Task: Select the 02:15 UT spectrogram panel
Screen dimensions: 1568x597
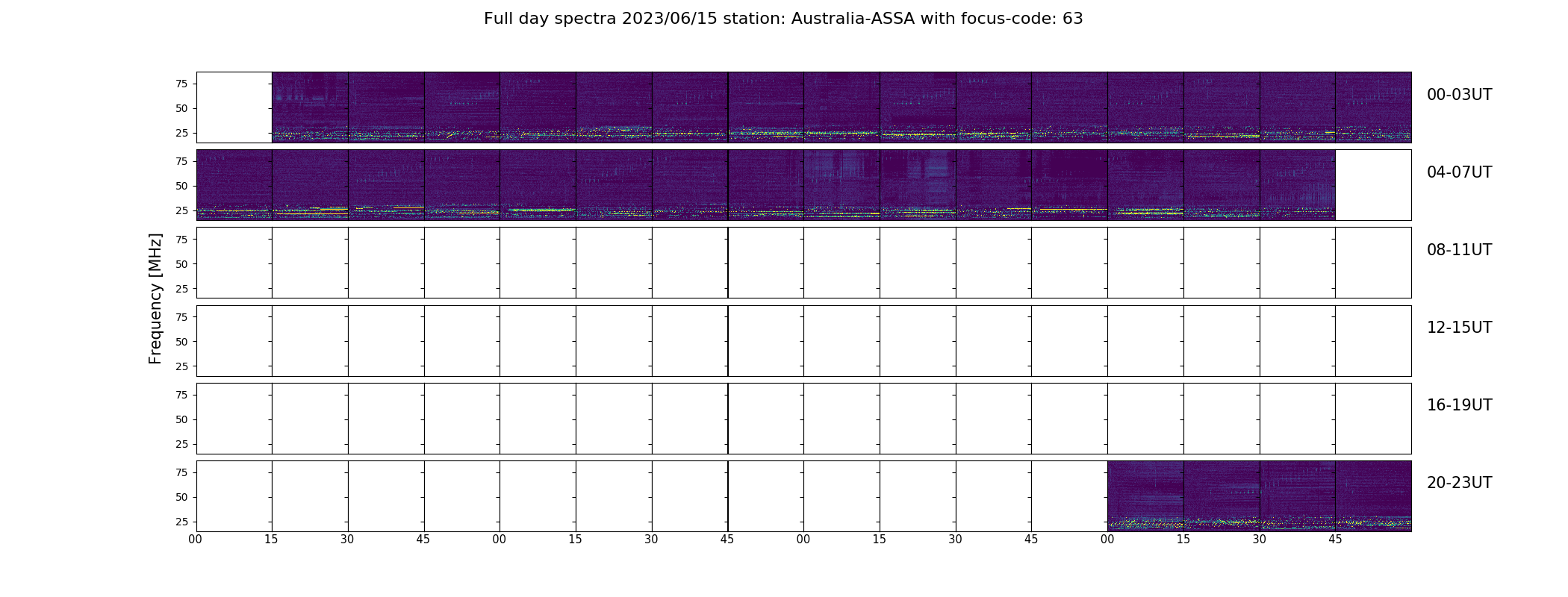Action: [x=918, y=107]
